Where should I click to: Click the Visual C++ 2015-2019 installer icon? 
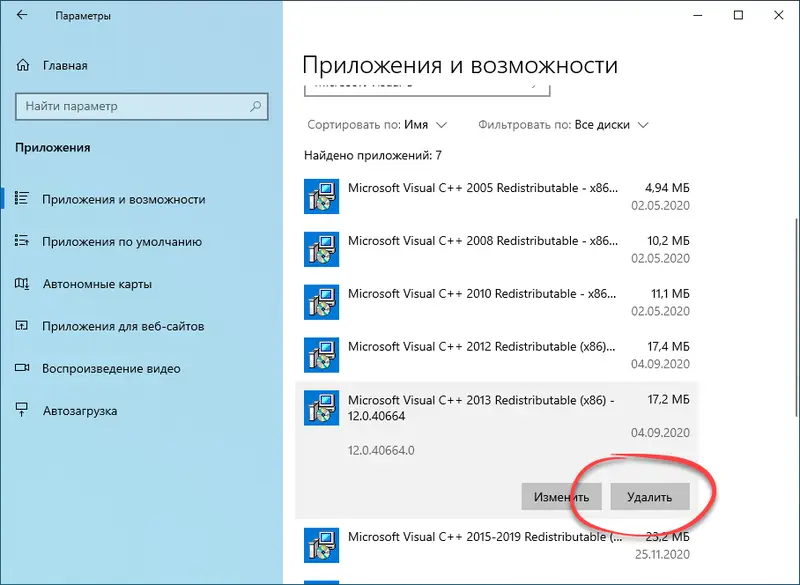(x=321, y=545)
